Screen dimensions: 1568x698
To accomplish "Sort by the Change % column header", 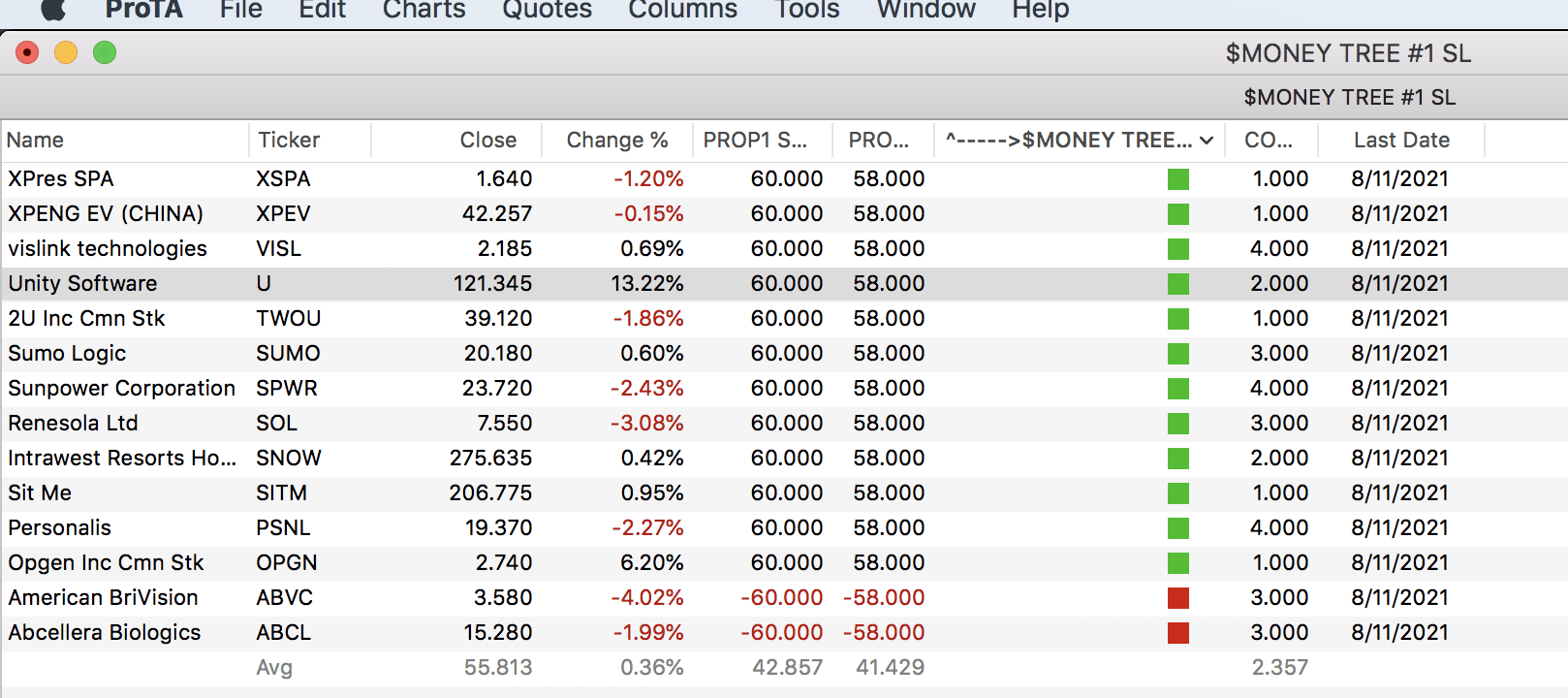I will 617,141.
